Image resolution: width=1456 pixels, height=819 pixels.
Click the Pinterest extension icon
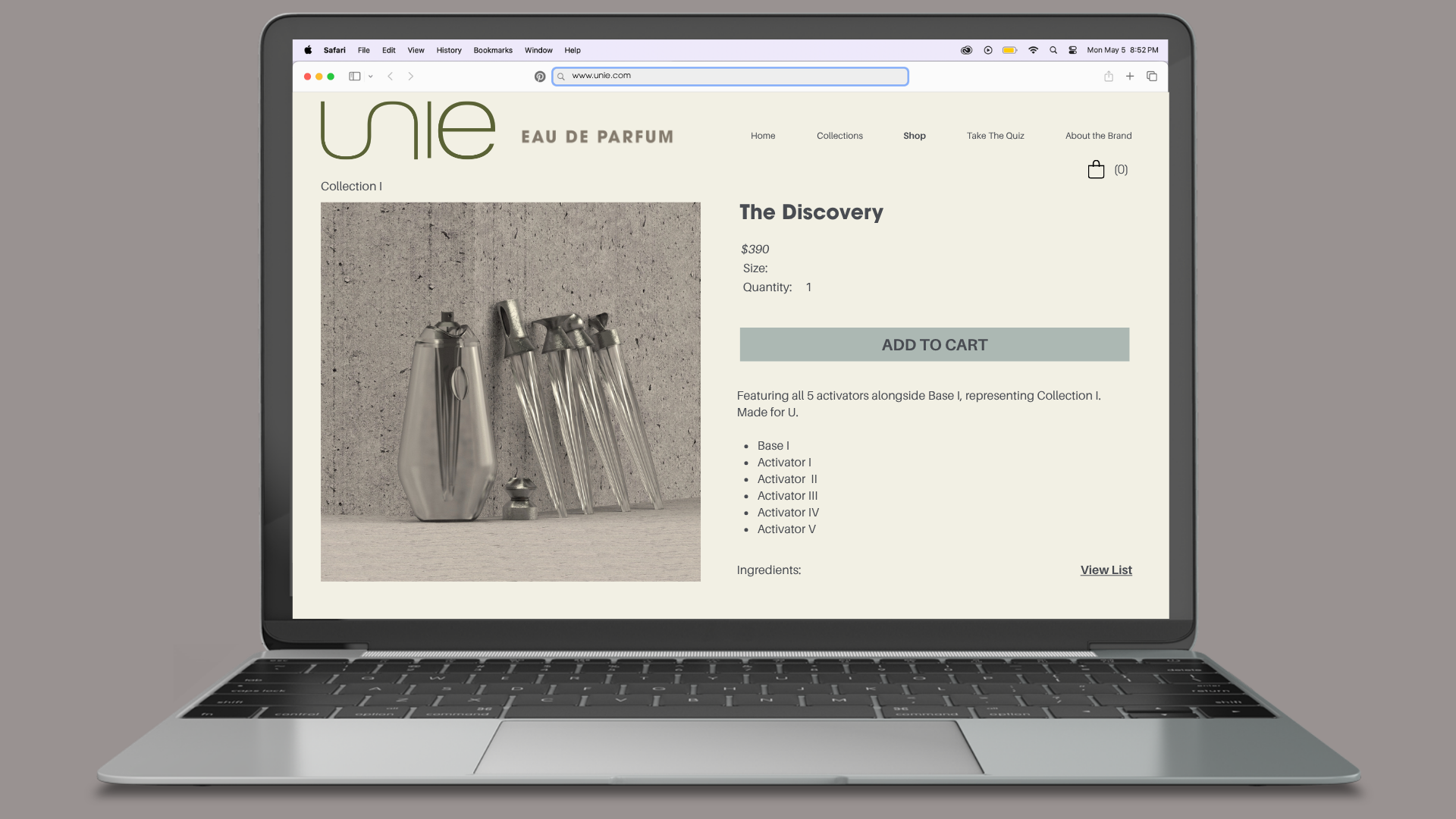[x=540, y=77]
